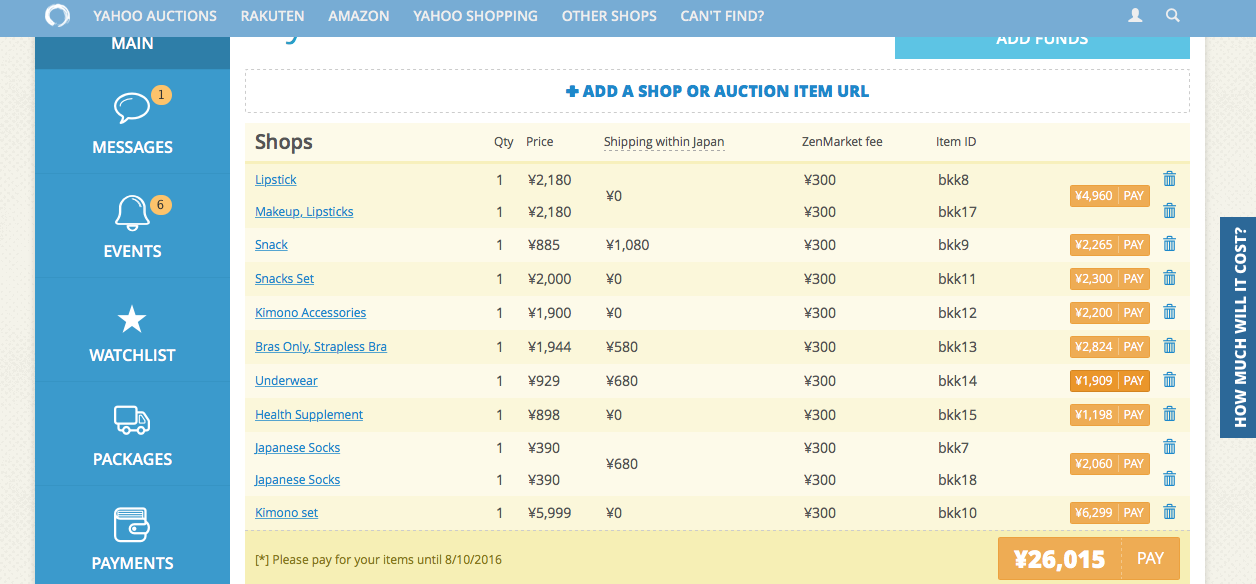Open Health Supplement link
The height and width of the screenshot is (584, 1256).
(309, 415)
